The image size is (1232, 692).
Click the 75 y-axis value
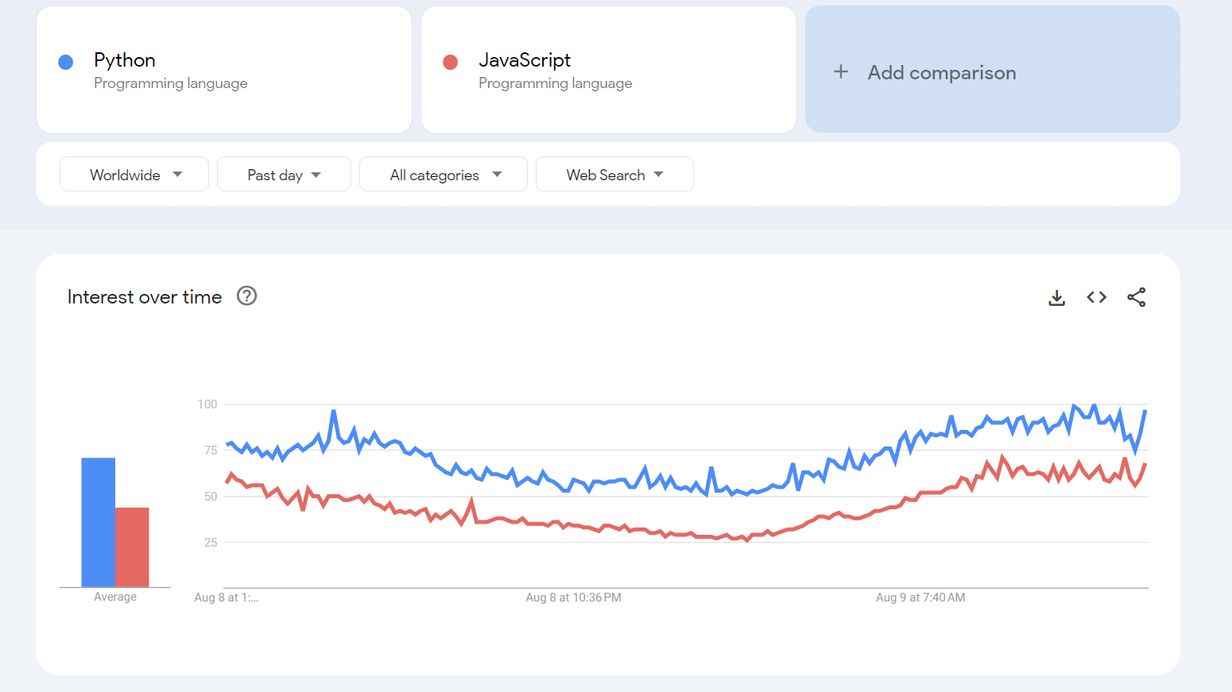tap(210, 450)
